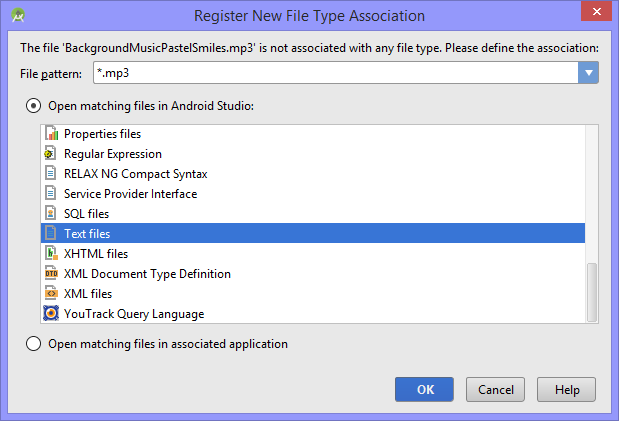The image size is (619, 421).
Task: Choose 'Properties files' in the list
Action: tap(313, 134)
